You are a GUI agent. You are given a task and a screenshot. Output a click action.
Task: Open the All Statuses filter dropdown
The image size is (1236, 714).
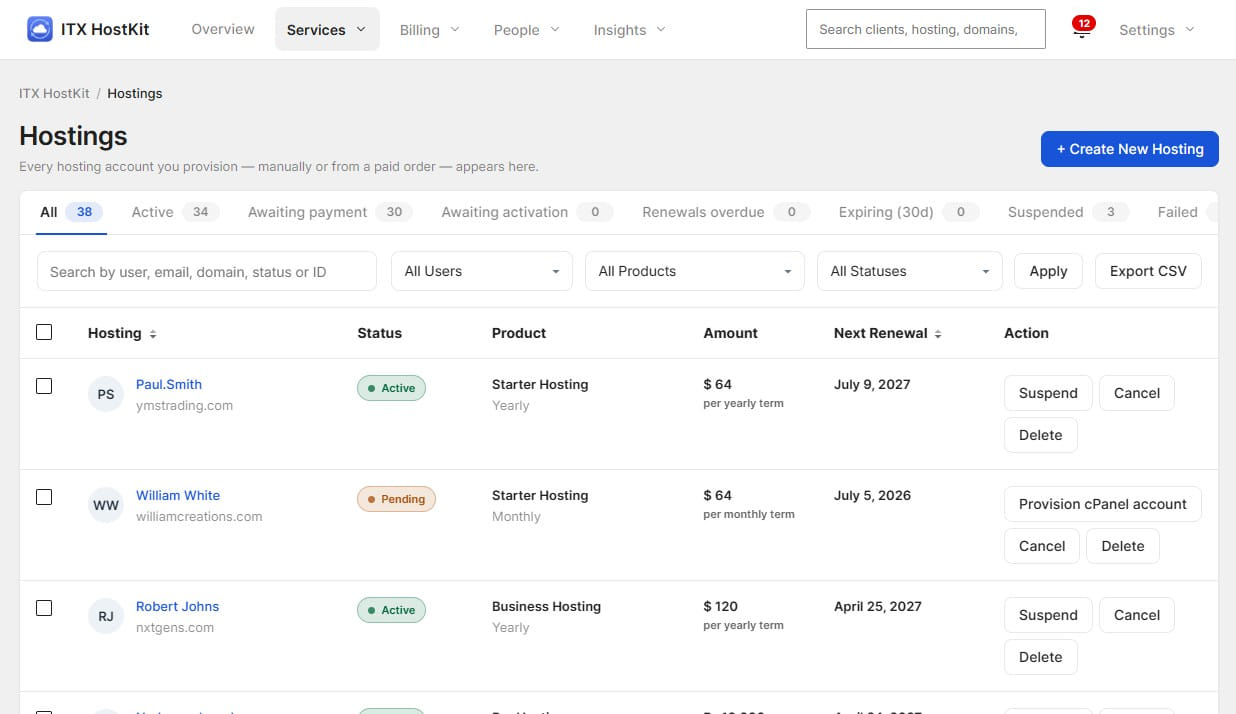coord(910,271)
